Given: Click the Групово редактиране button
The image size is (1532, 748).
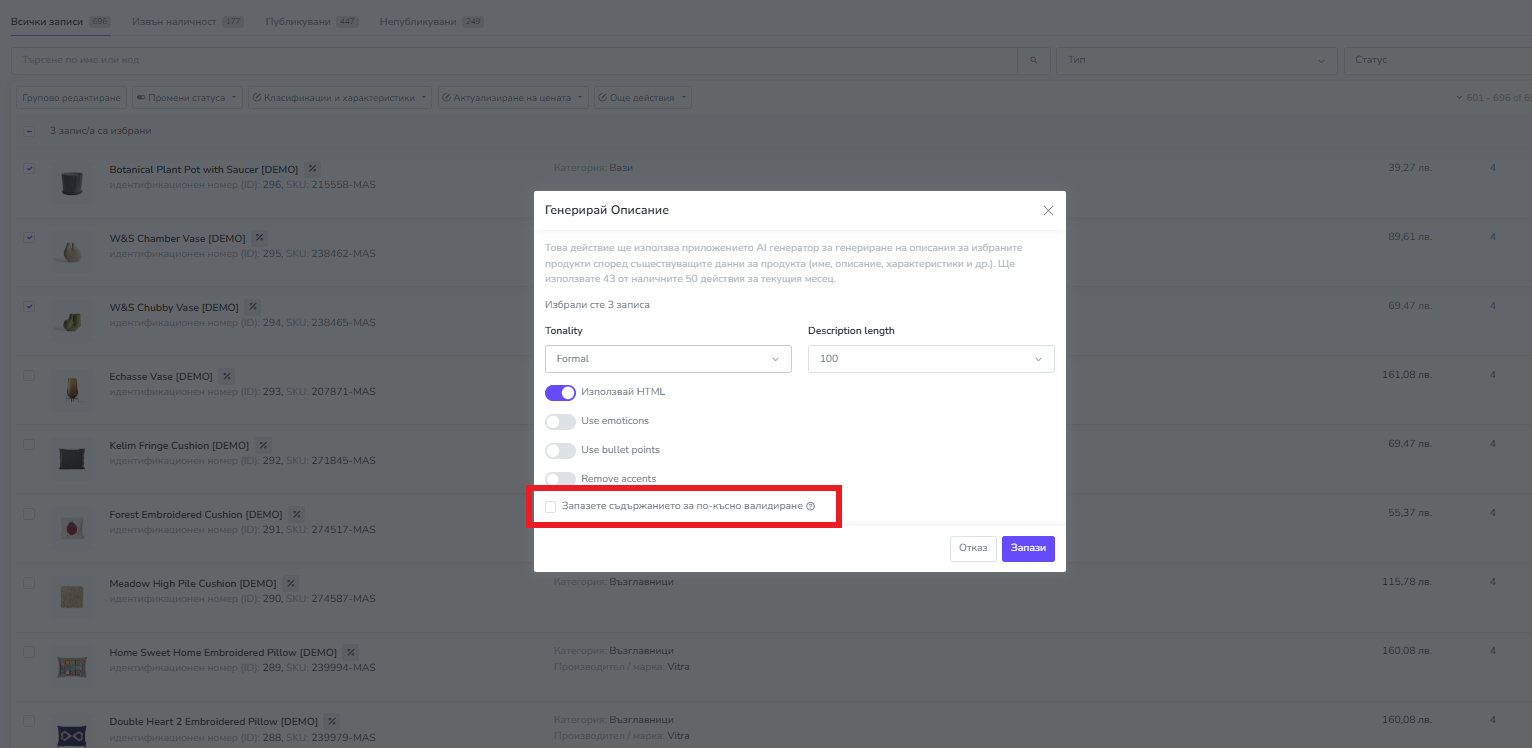Looking at the screenshot, I should 71,98.
